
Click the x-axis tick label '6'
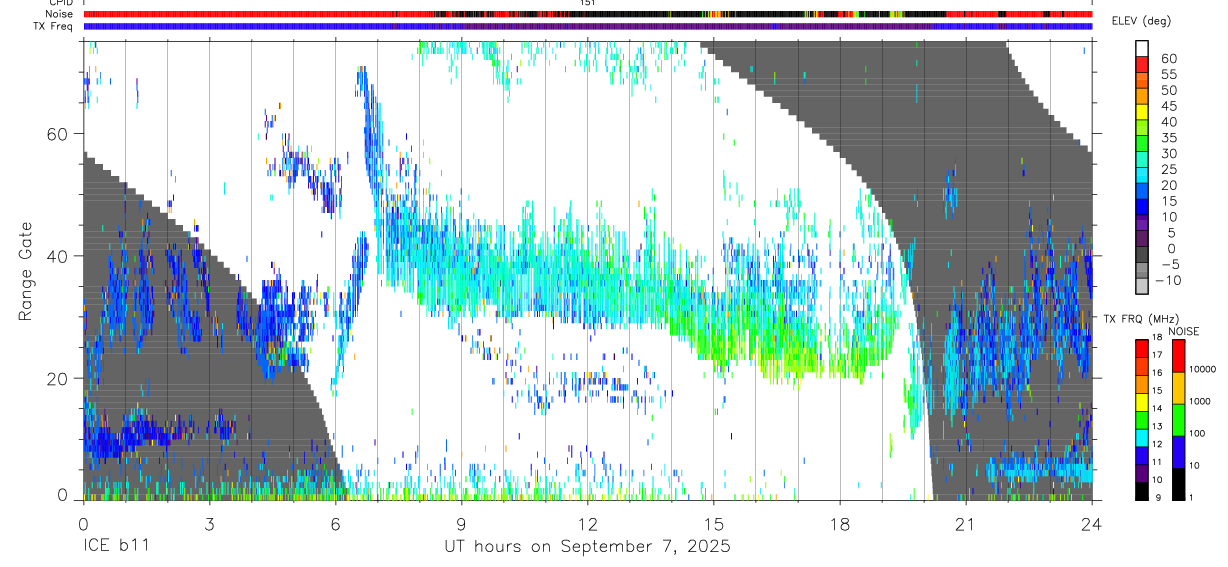pos(335,523)
